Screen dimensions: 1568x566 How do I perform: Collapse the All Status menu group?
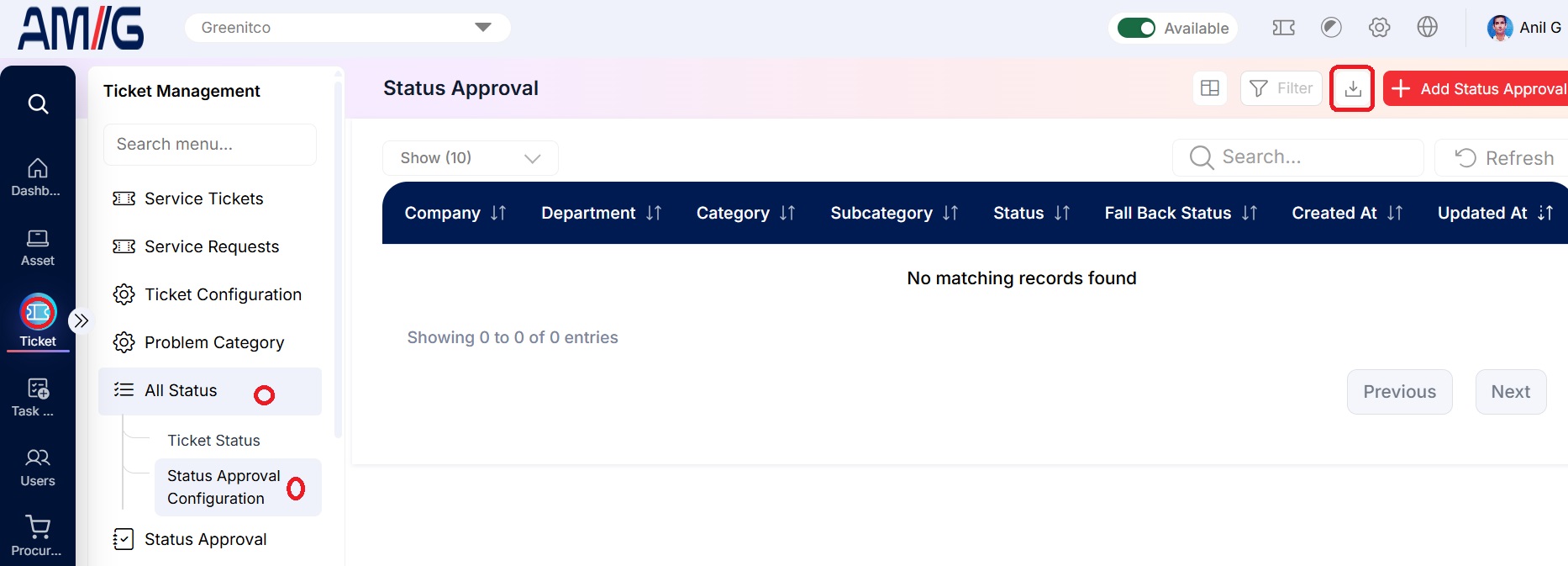point(210,391)
